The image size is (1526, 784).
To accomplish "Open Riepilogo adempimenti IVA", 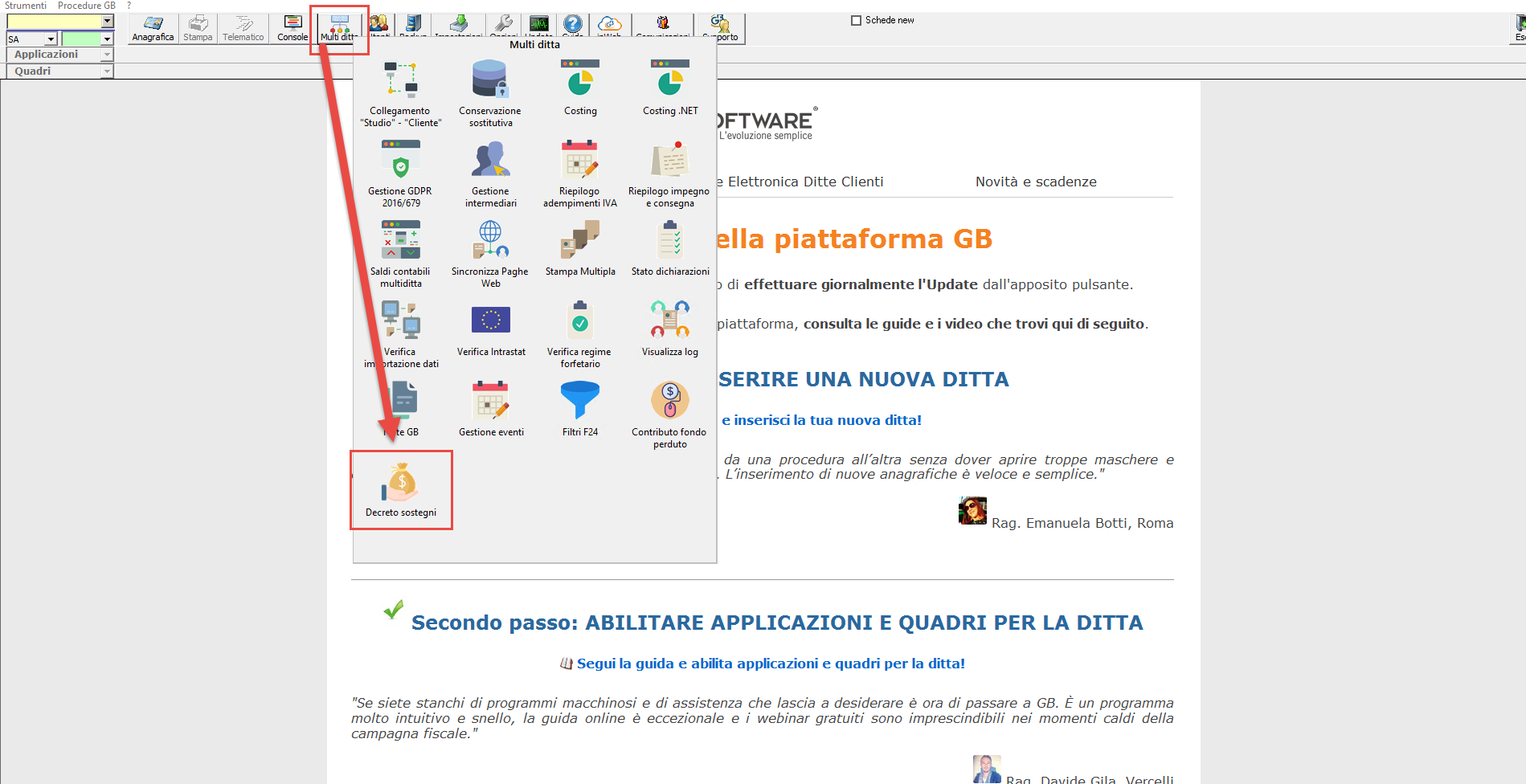I will click(580, 174).
